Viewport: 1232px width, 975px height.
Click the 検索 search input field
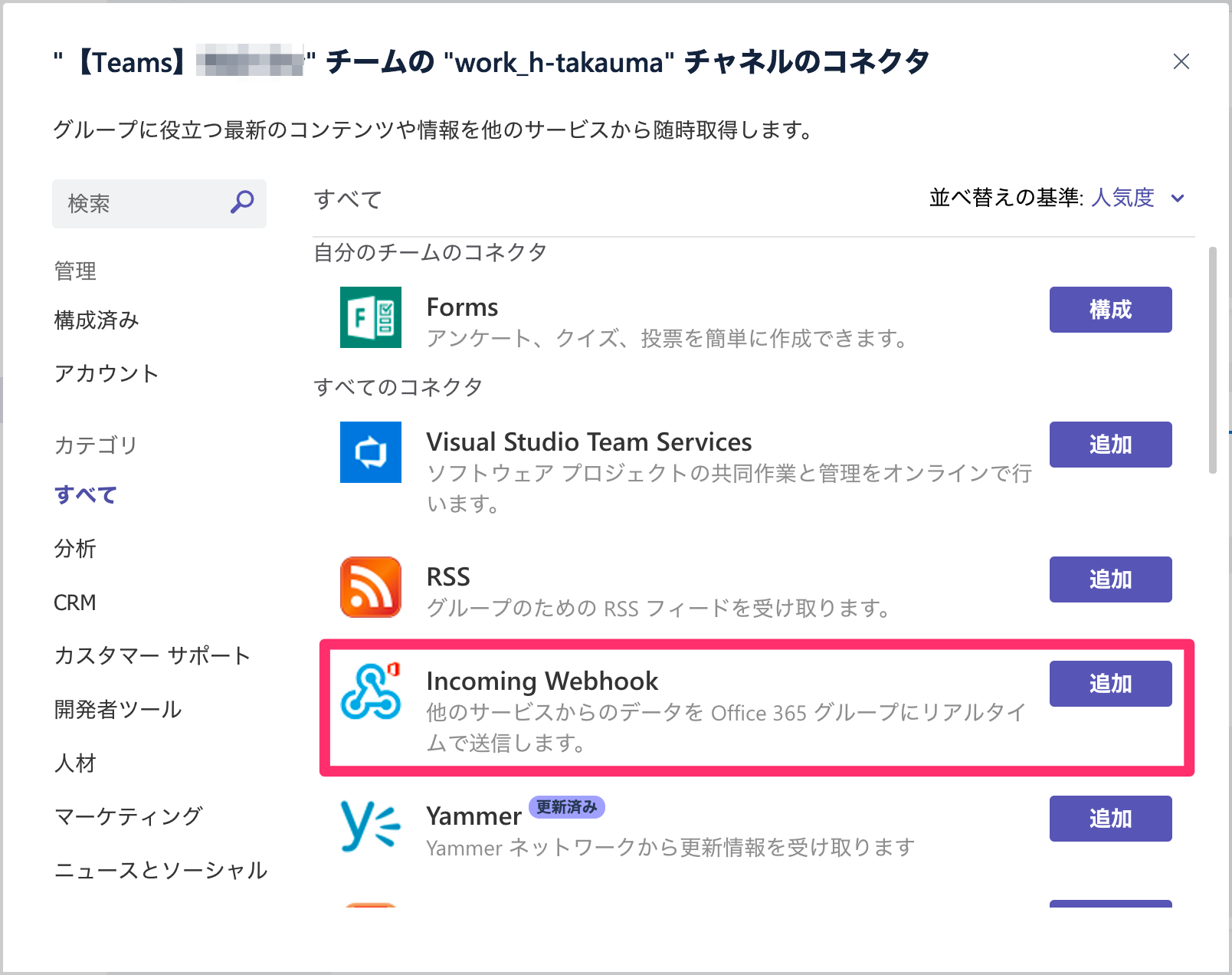159,204
